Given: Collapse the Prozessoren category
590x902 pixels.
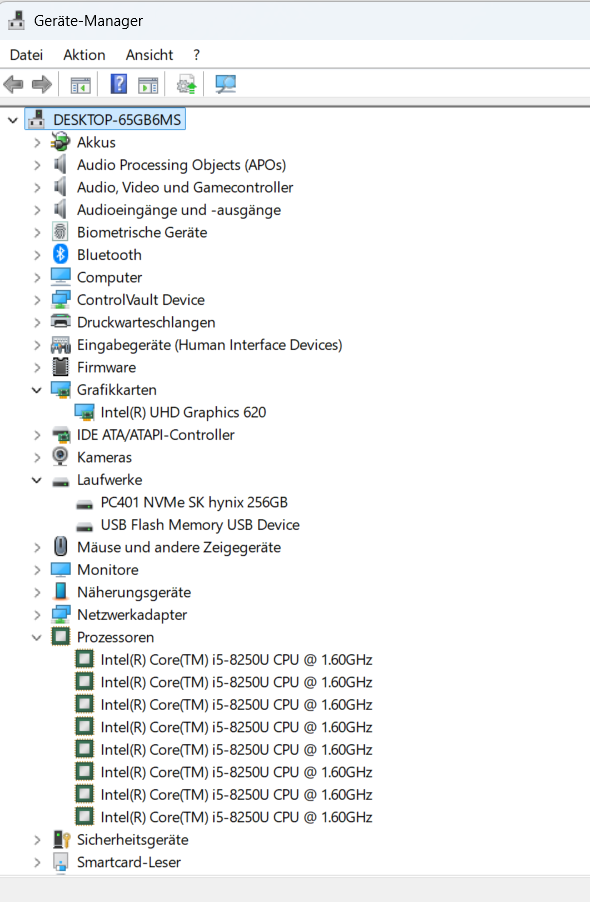Looking at the screenshot, I should tap(37, 637).
